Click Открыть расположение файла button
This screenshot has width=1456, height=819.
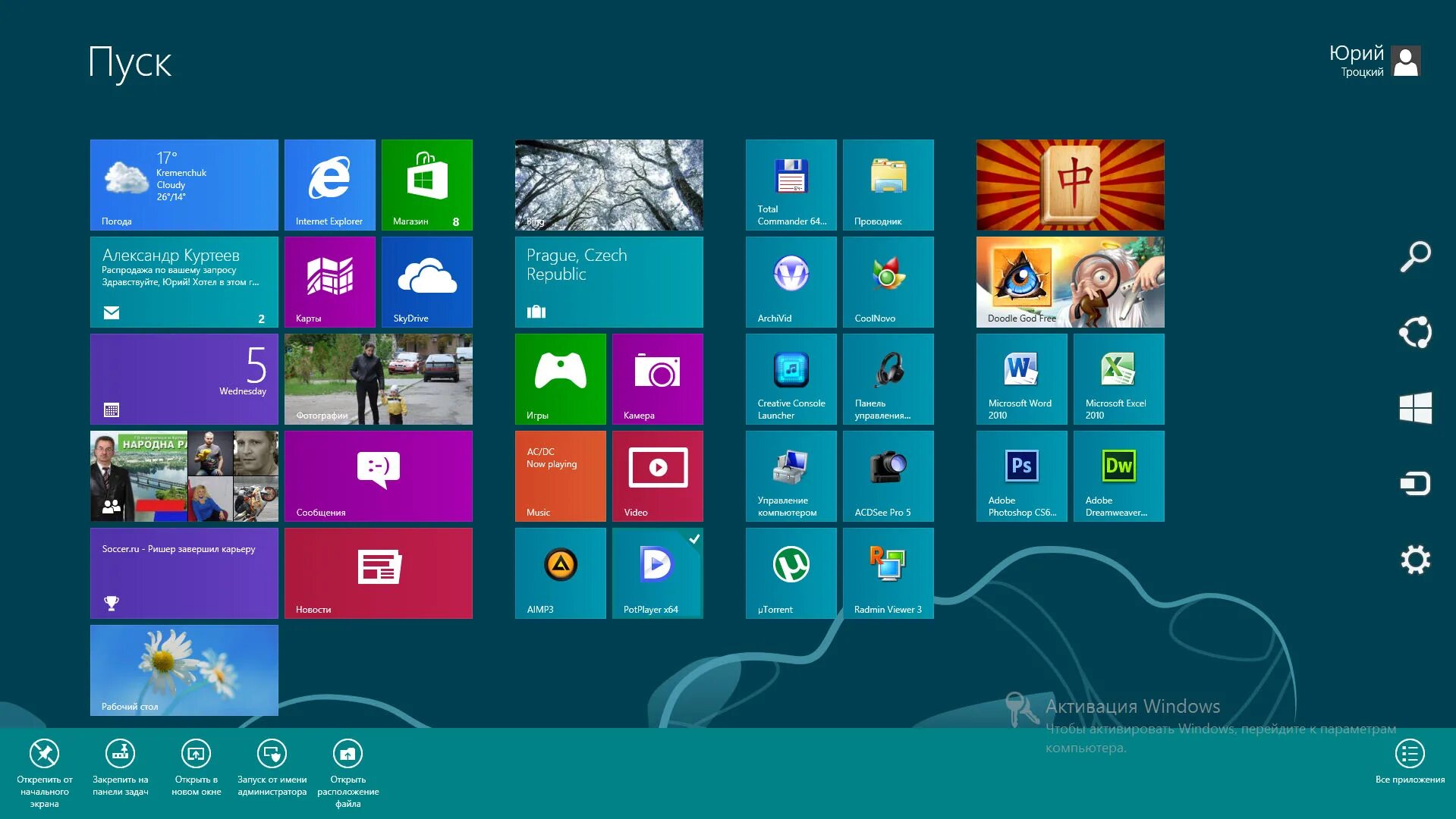pos(348,773)
